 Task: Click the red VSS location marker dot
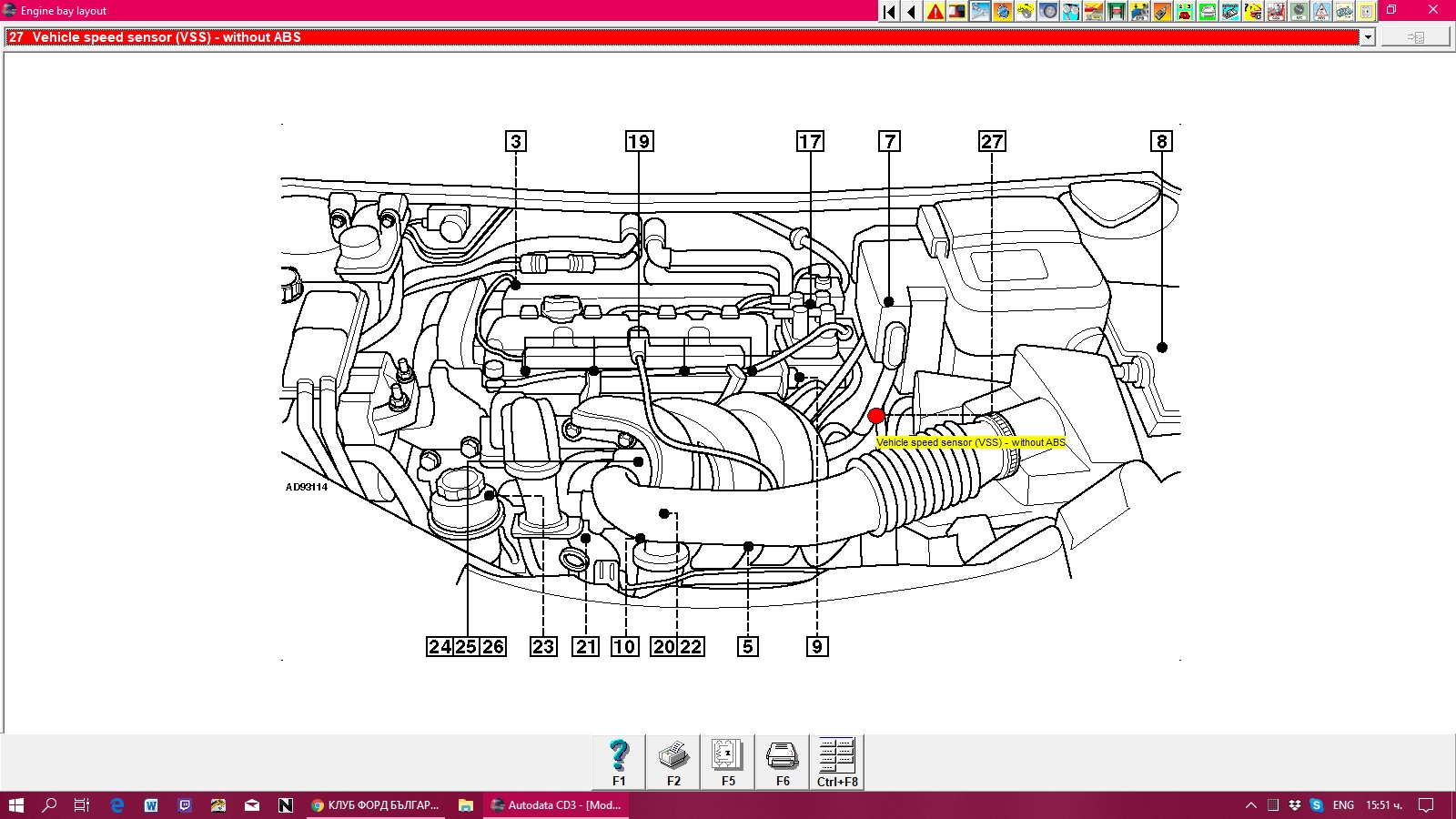(876, 416)
